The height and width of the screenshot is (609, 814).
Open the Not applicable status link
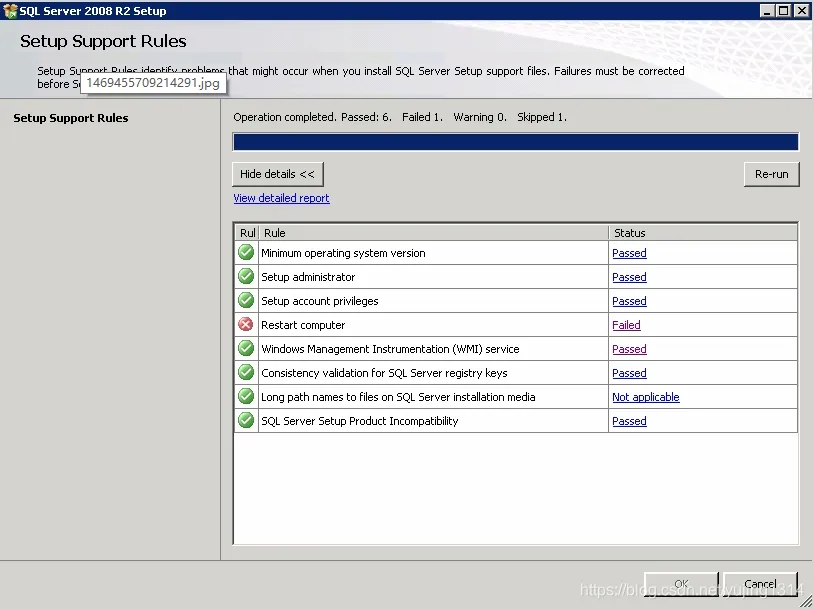coord(646,397)
